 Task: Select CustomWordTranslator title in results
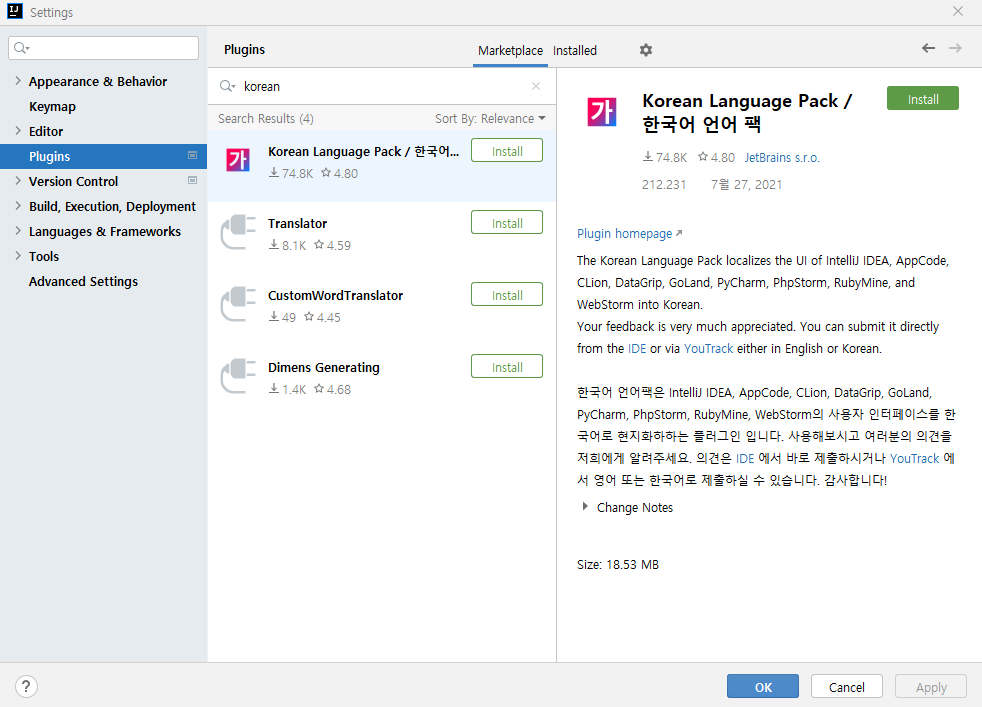tap(335, 296)
